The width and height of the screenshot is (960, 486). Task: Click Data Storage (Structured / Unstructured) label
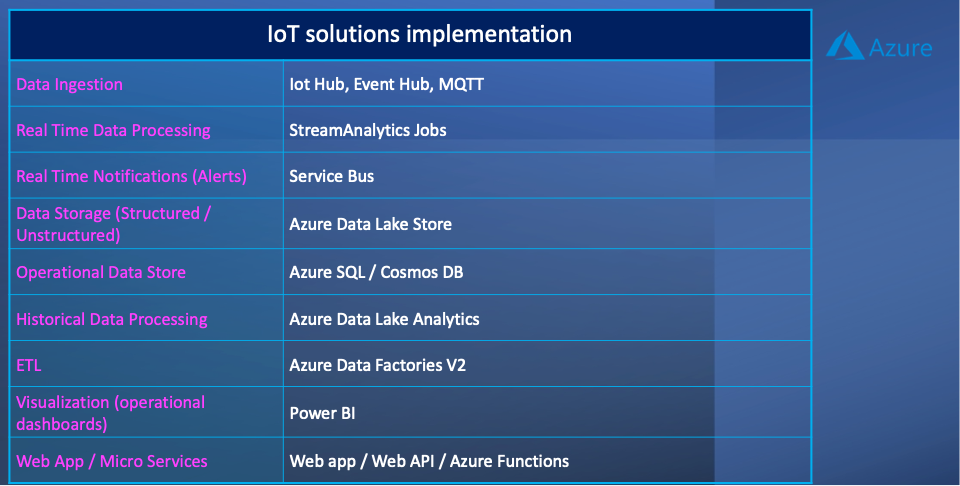tap(113, 224)
